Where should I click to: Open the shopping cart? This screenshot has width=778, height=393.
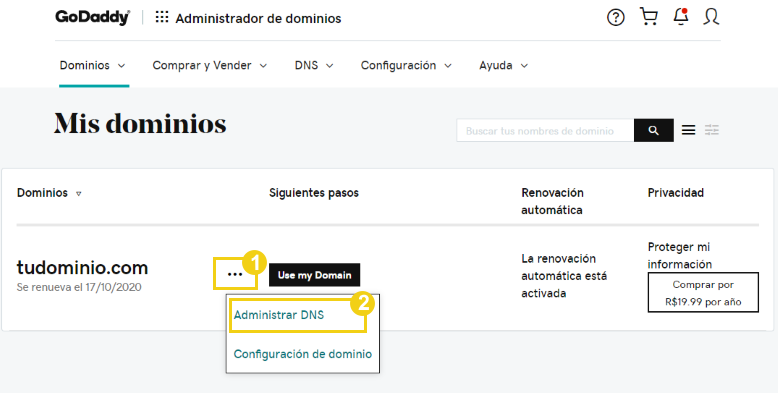tap(649, 16)
